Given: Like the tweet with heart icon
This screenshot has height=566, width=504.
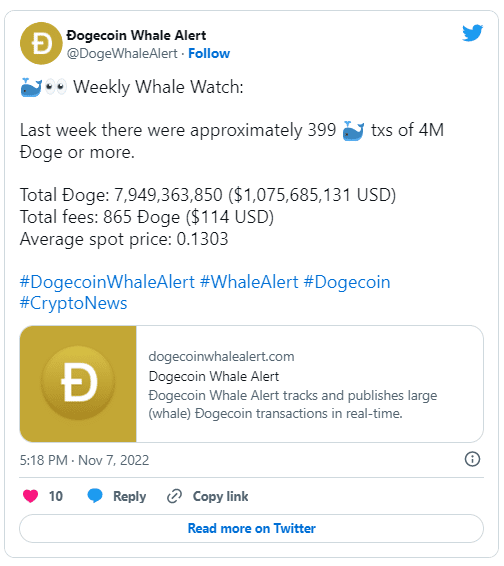Looking at the screenshot, I should coord(30,496).
